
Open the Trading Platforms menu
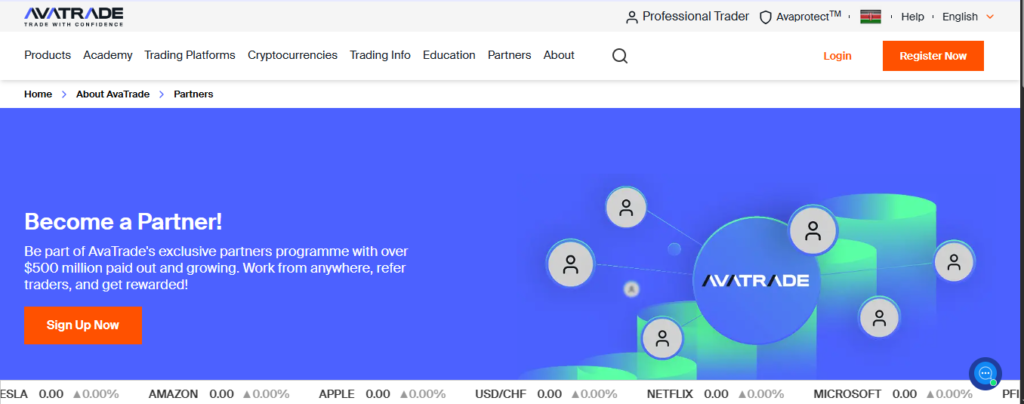190,55
